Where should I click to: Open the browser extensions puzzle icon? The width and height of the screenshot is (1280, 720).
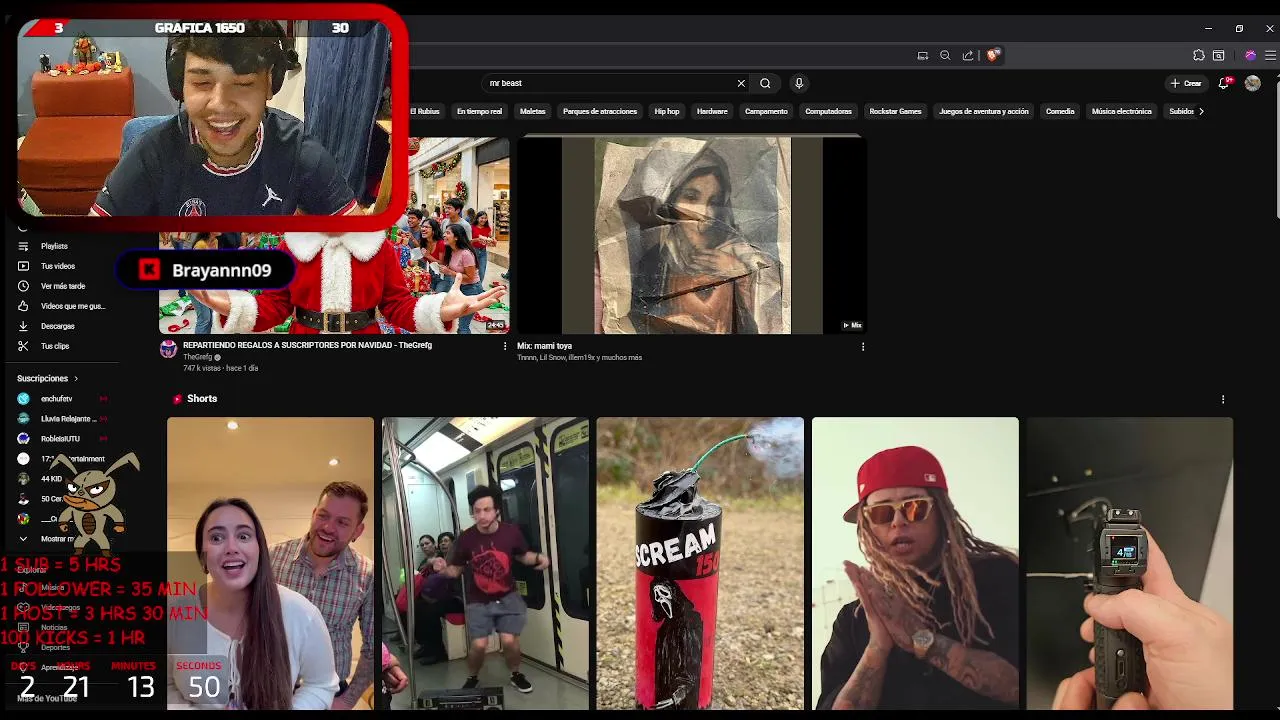point(1199,55)
